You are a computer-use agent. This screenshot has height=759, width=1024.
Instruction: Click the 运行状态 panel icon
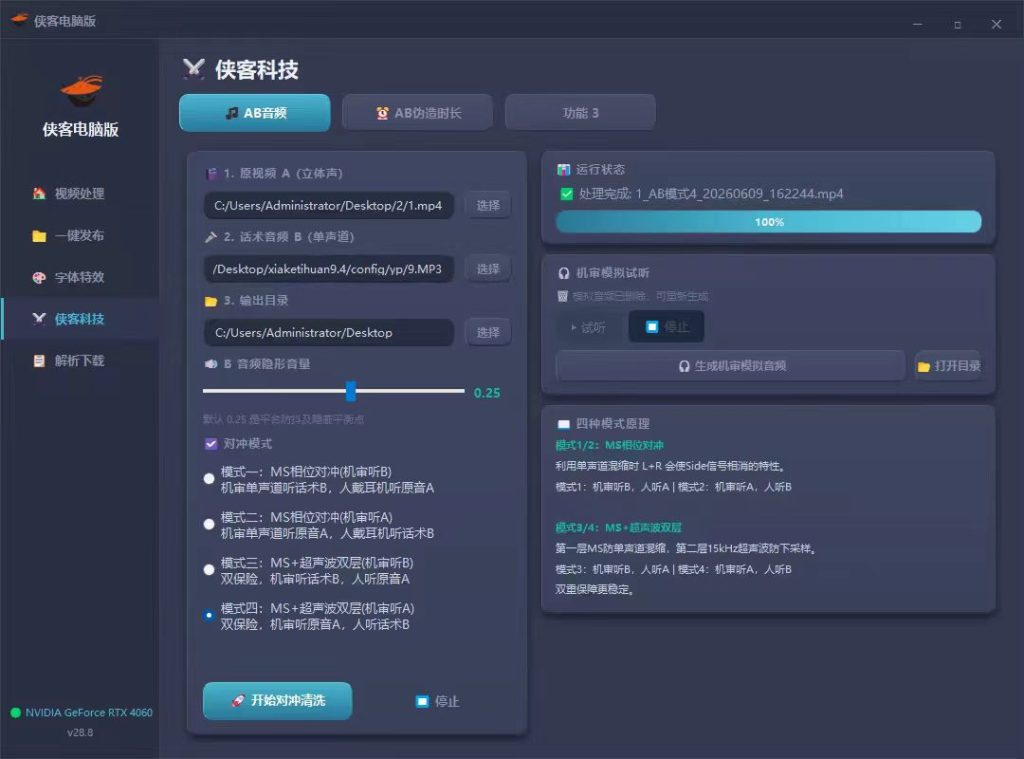pos(563,170)
